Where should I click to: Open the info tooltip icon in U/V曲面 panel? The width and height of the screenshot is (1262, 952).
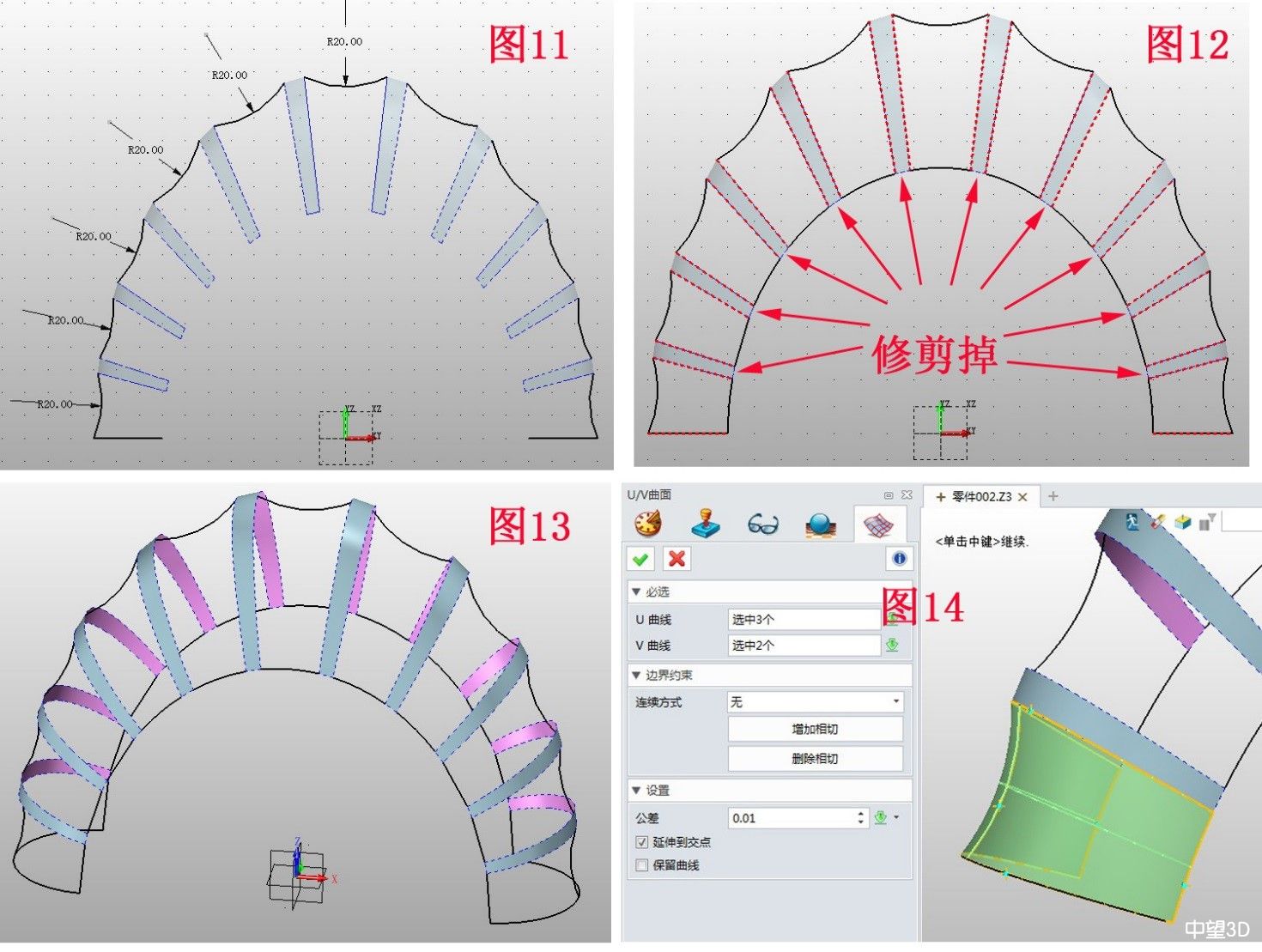(x=899, y=558)
